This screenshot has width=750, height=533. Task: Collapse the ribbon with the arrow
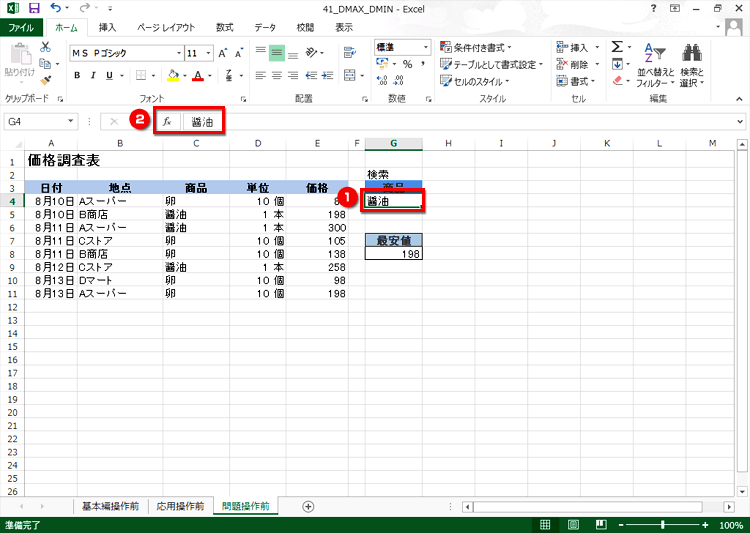click(x=739, y=99)
